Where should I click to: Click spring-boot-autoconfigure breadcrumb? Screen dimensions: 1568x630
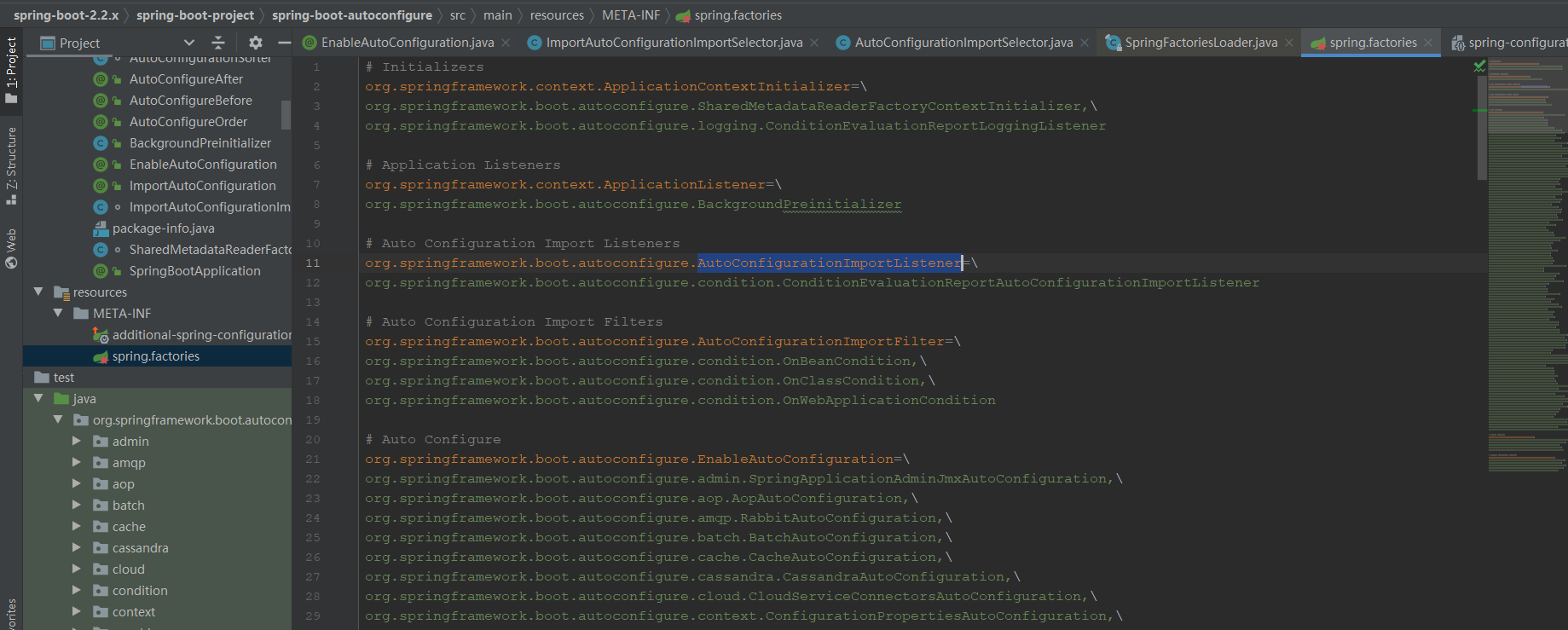point(352,15)
